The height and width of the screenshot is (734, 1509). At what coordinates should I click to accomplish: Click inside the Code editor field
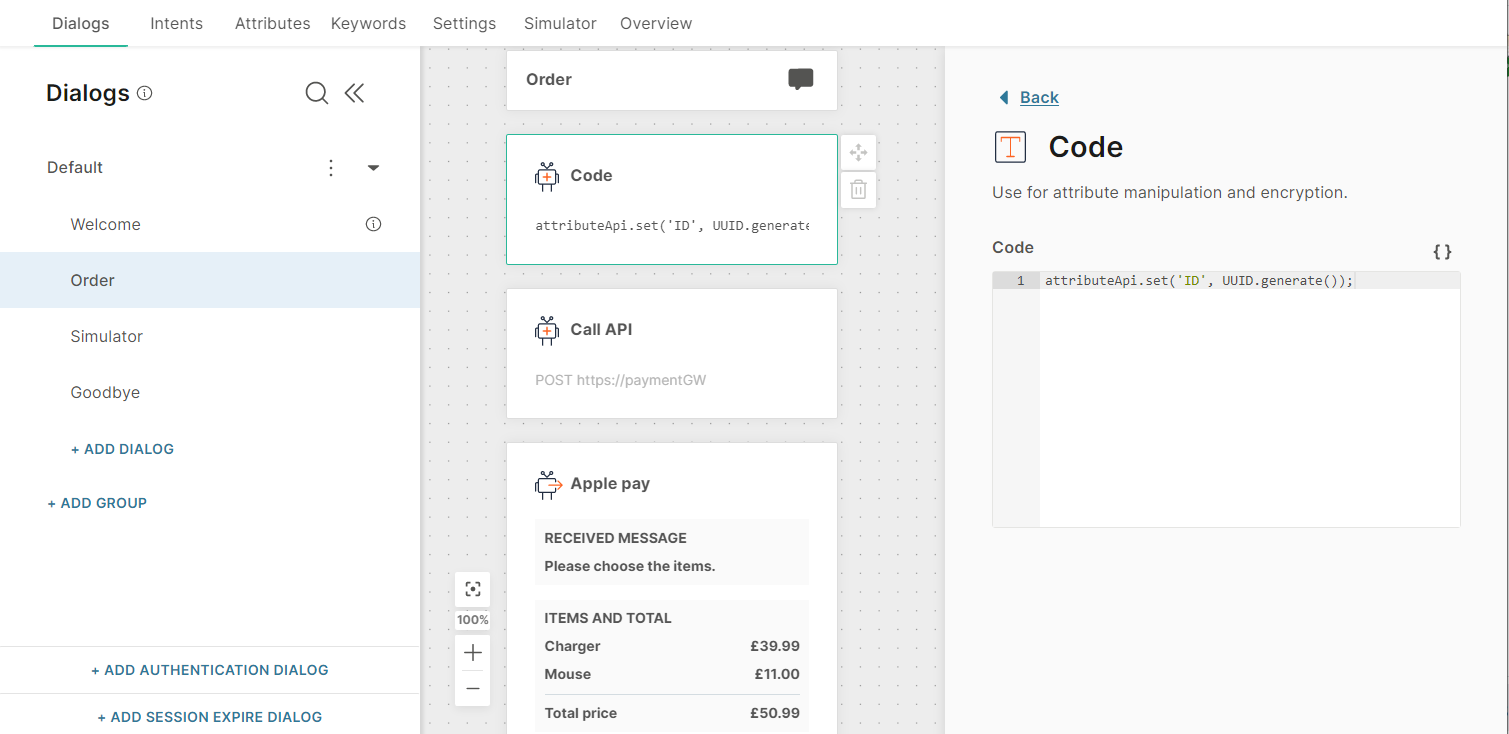click(x=1248, y=400)
